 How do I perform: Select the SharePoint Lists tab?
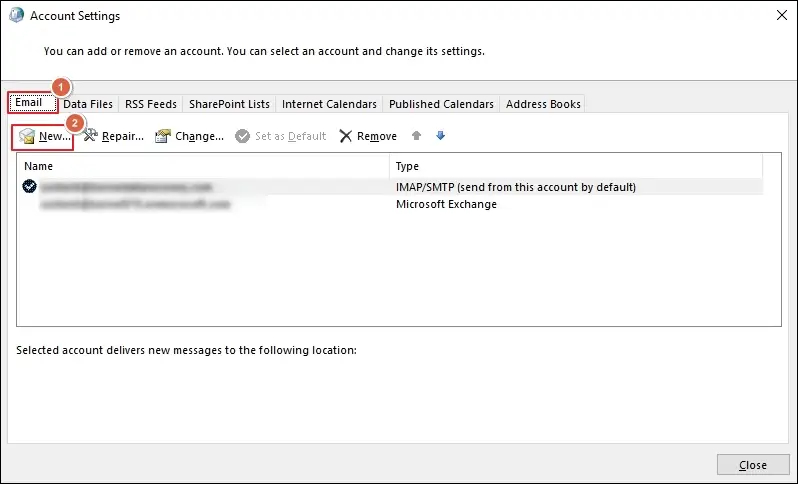[229, 104]
